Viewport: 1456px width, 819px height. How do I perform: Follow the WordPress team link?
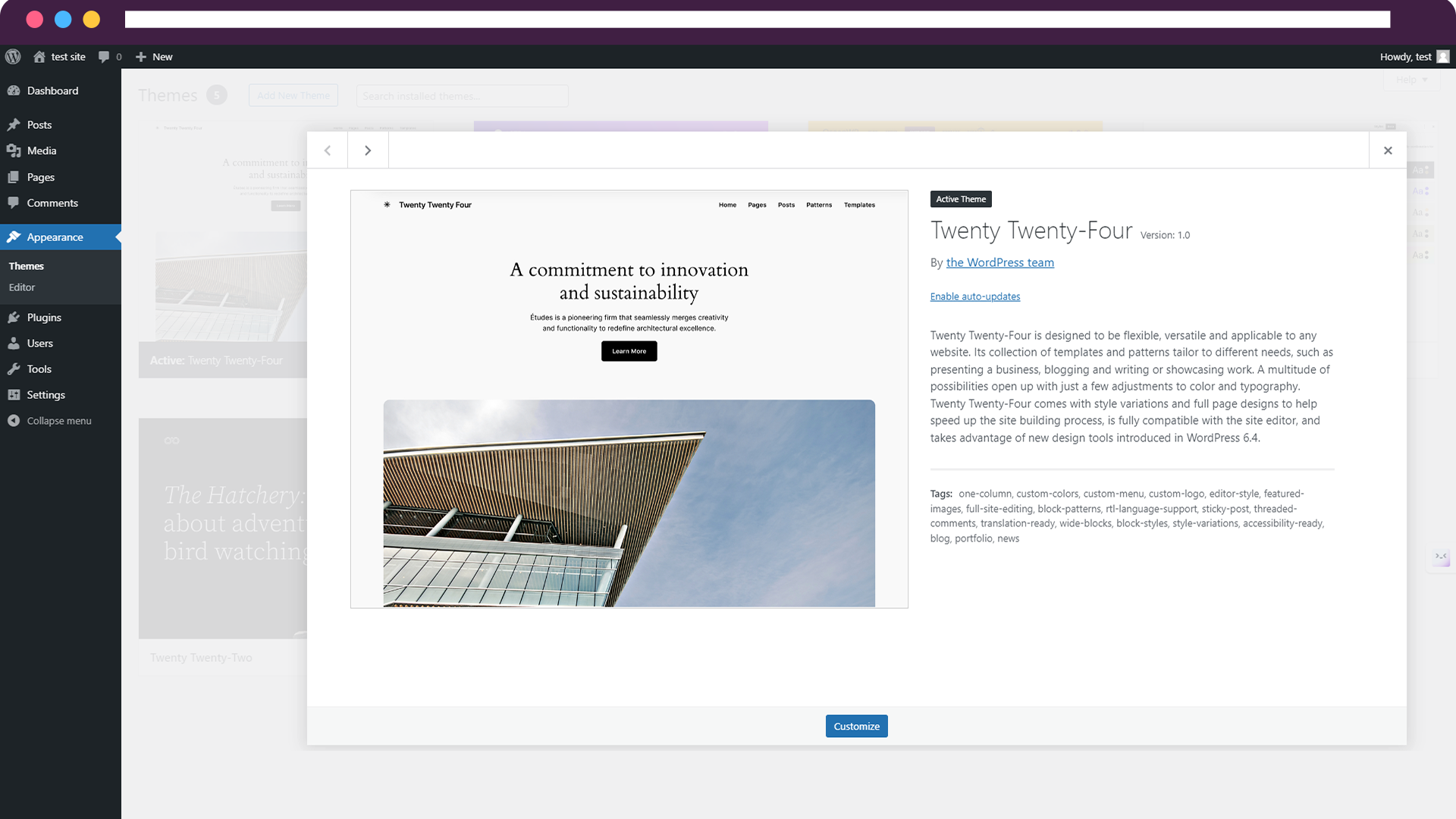(x=999, y=262)
